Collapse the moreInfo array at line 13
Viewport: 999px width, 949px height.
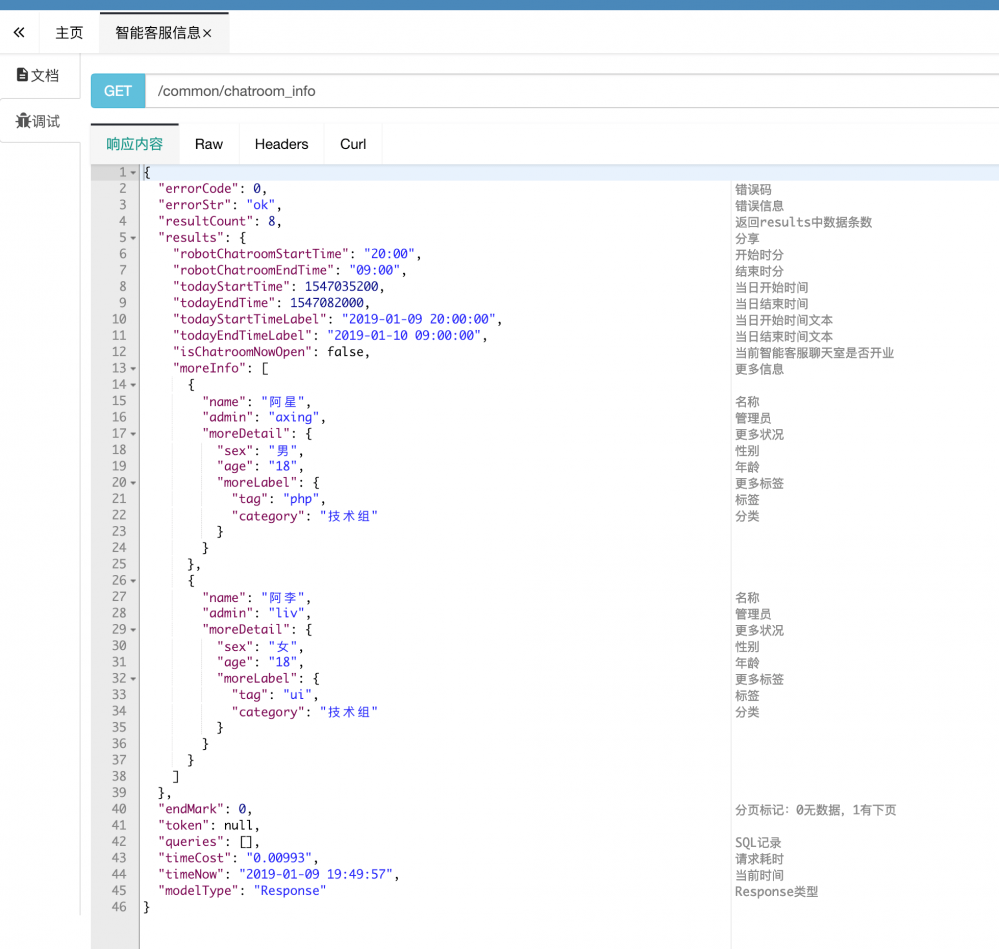point(133,368)
